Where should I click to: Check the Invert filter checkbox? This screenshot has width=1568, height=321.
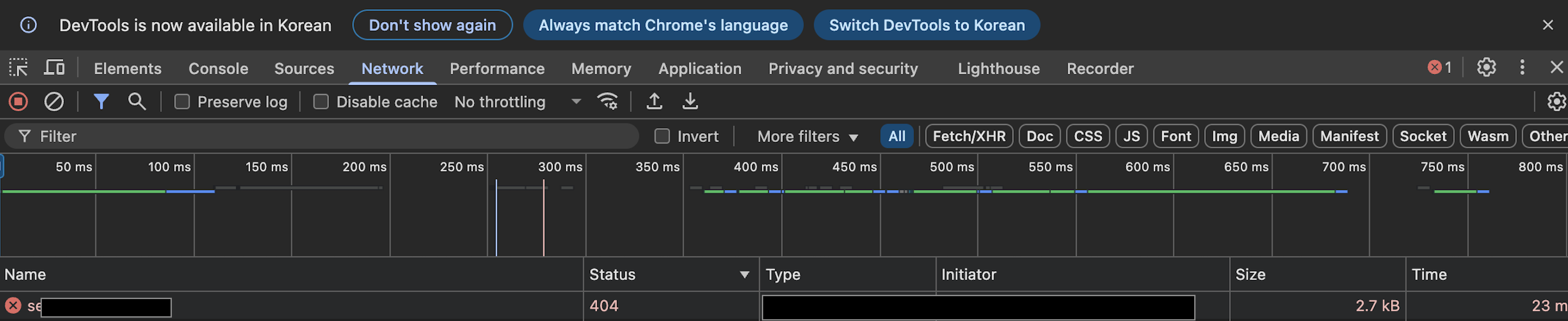coord(662,136)
